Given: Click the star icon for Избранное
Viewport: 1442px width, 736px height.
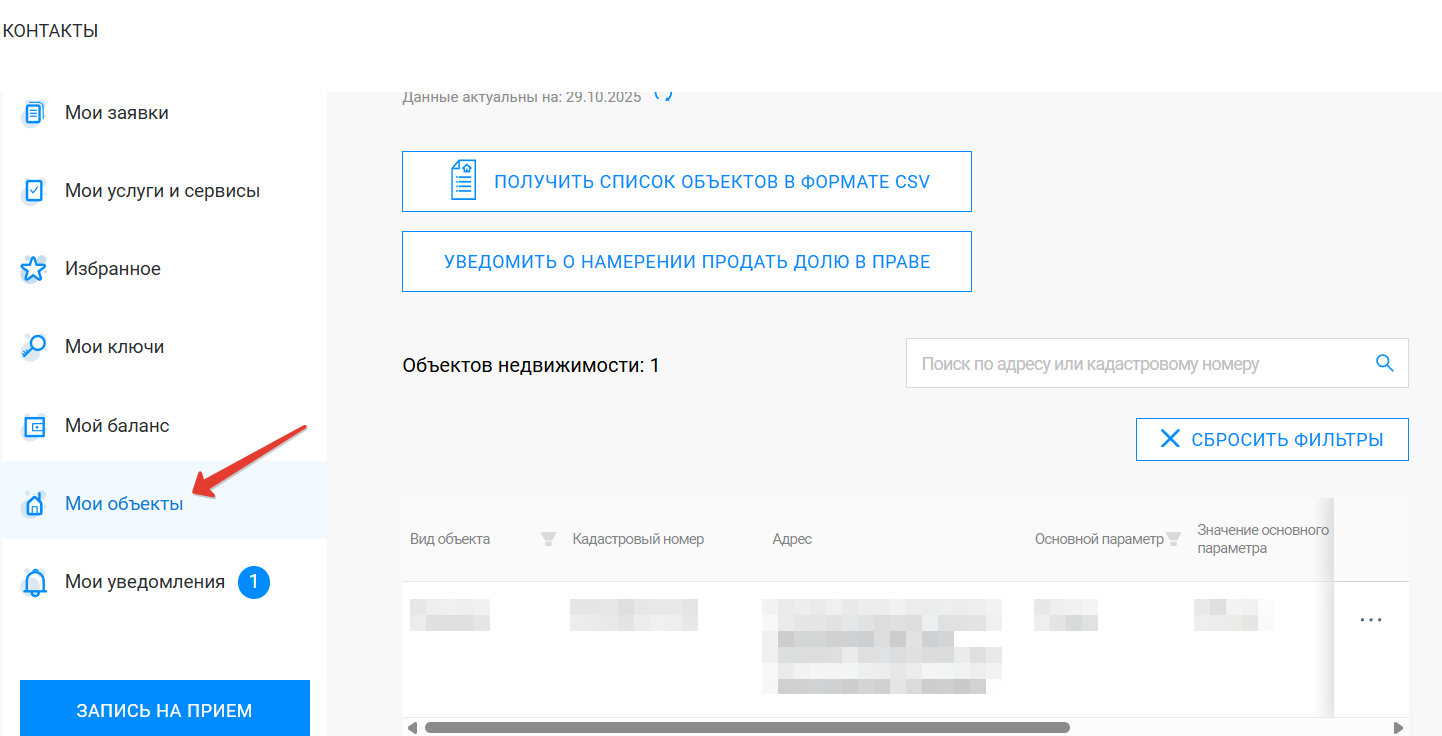Looking at the screenshot, I should coord(32,268).
